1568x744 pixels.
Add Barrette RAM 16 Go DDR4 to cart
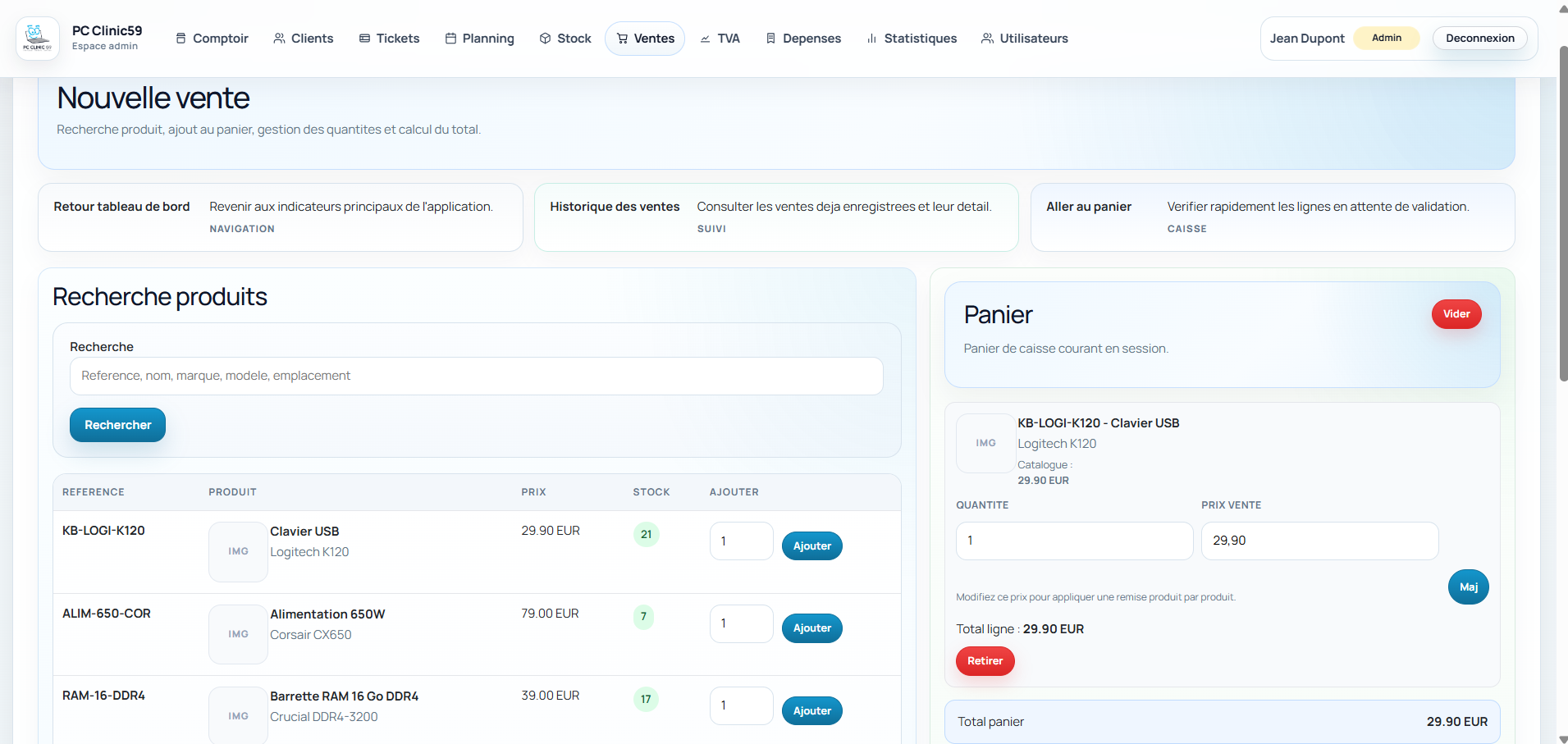811,710
